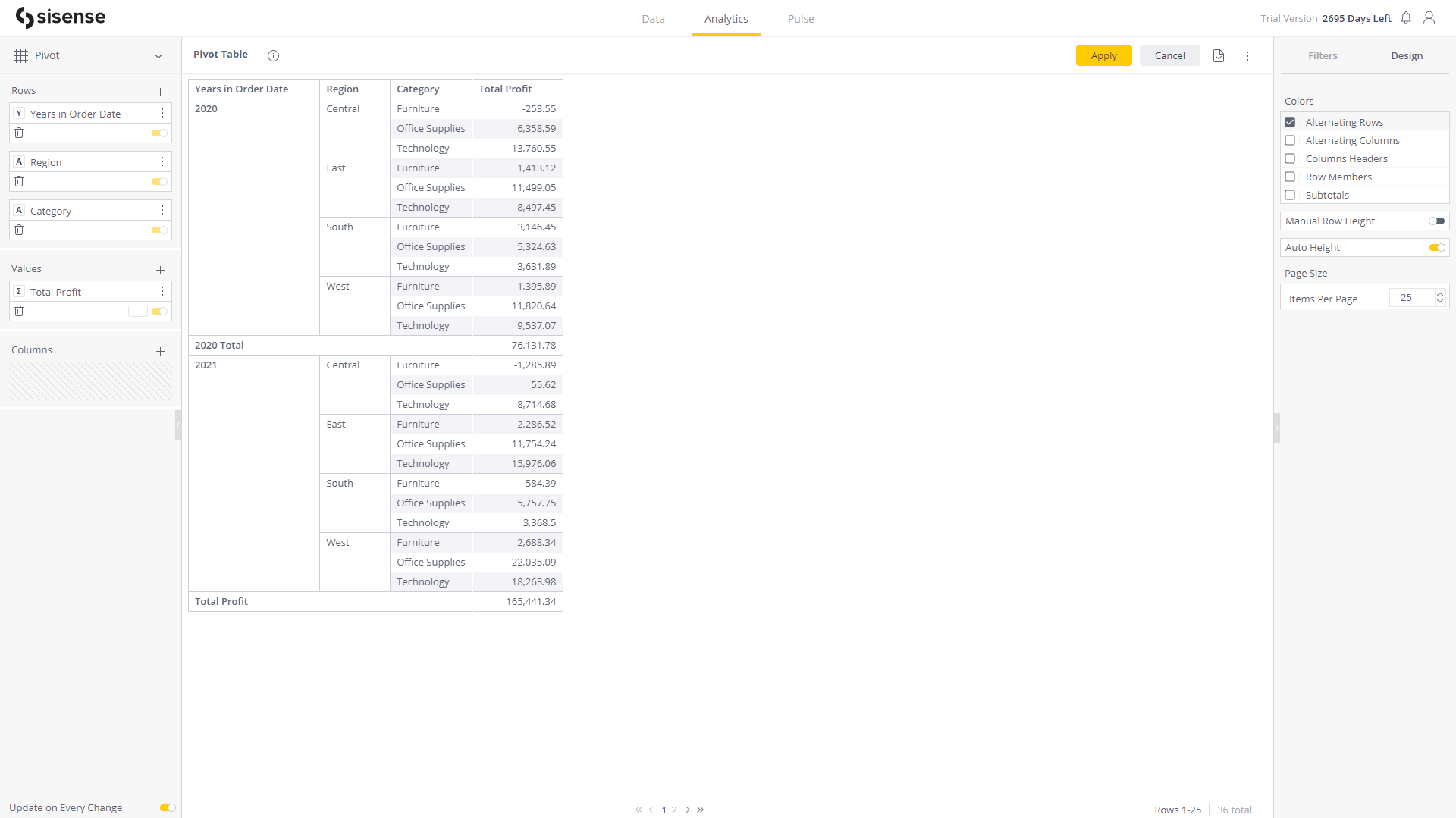Open the user profile icon
Image resolution: width=1456 pixels, height=818 pixels.
[1429, 17]
